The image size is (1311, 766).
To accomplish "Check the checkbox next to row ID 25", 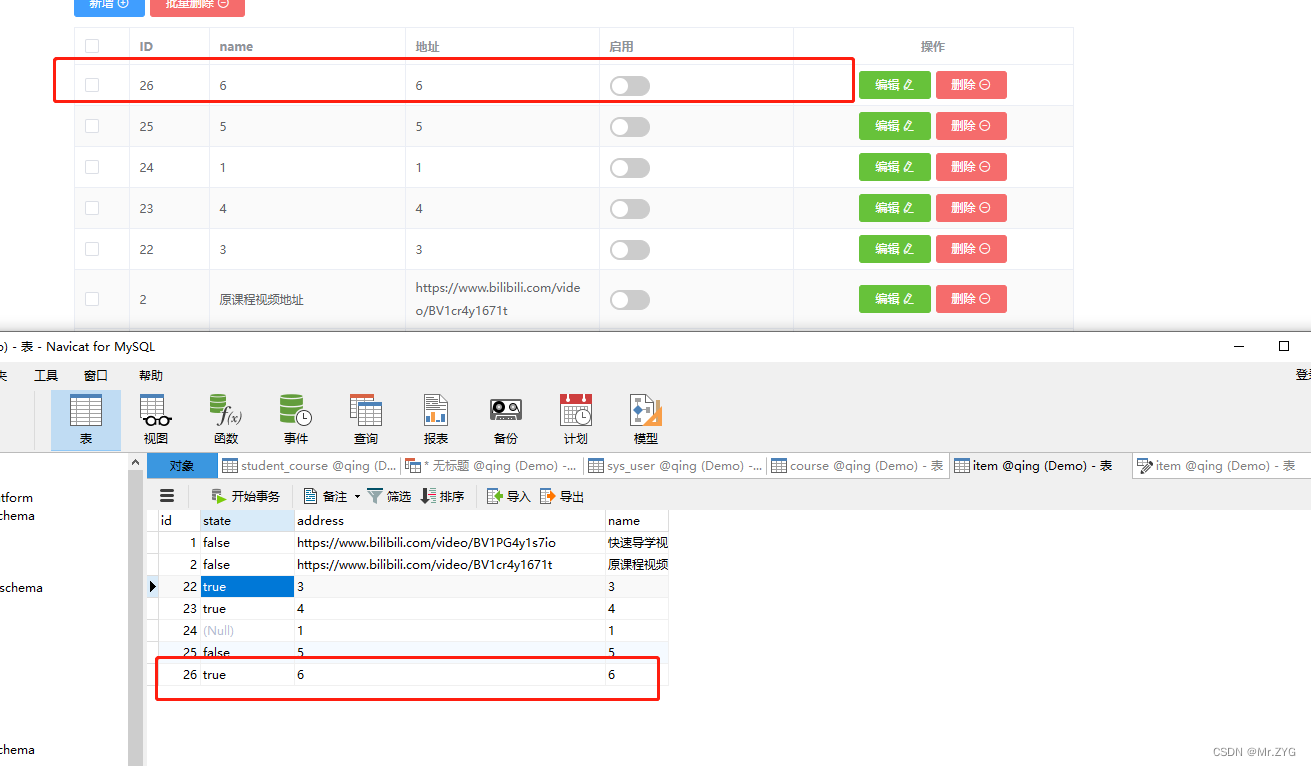I will [x=92, y=126].
